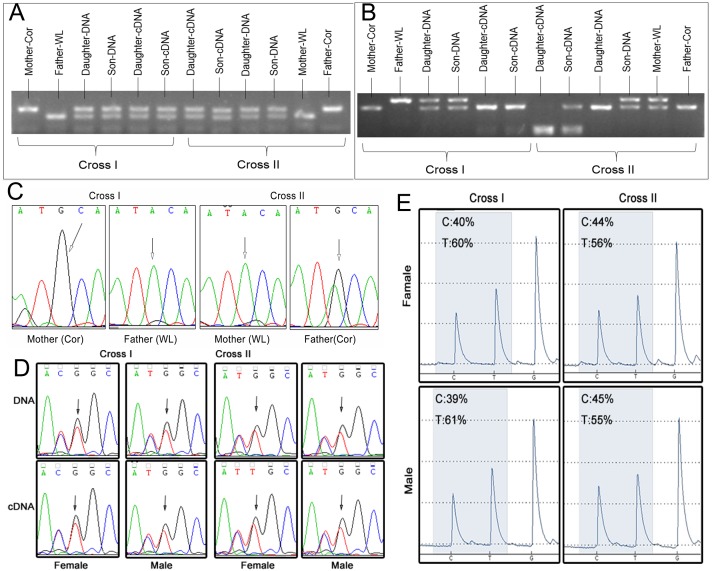Screen dimensions: 712x571
Task: Click the Famale row label in panel E
Action: pos(407,286)
